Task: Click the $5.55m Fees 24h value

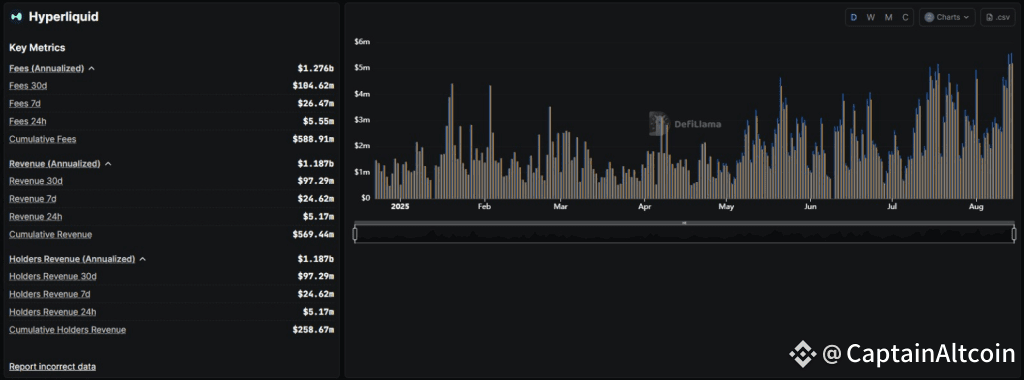Action: click(x=318, y=121)
